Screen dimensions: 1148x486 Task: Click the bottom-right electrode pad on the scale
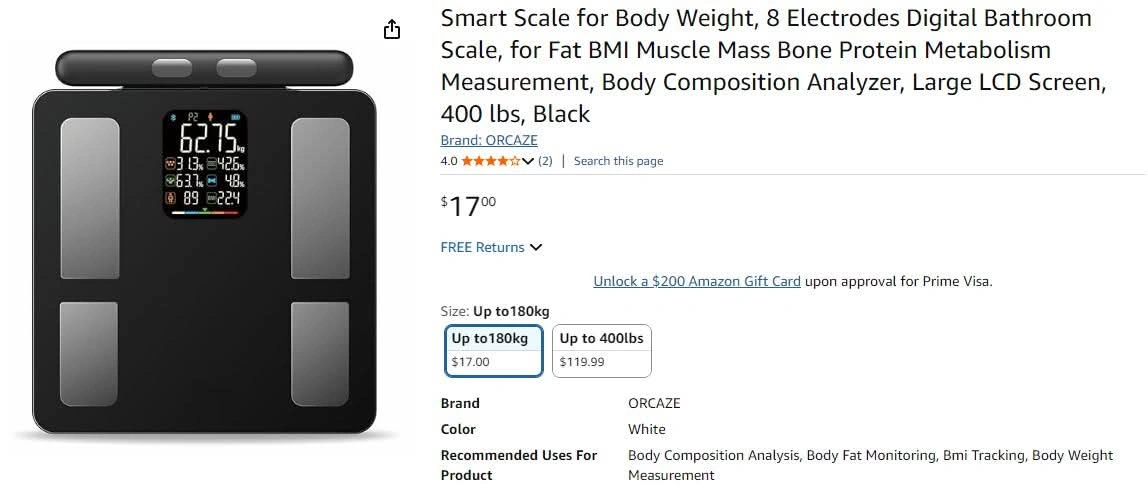click(x=320, y=354)
